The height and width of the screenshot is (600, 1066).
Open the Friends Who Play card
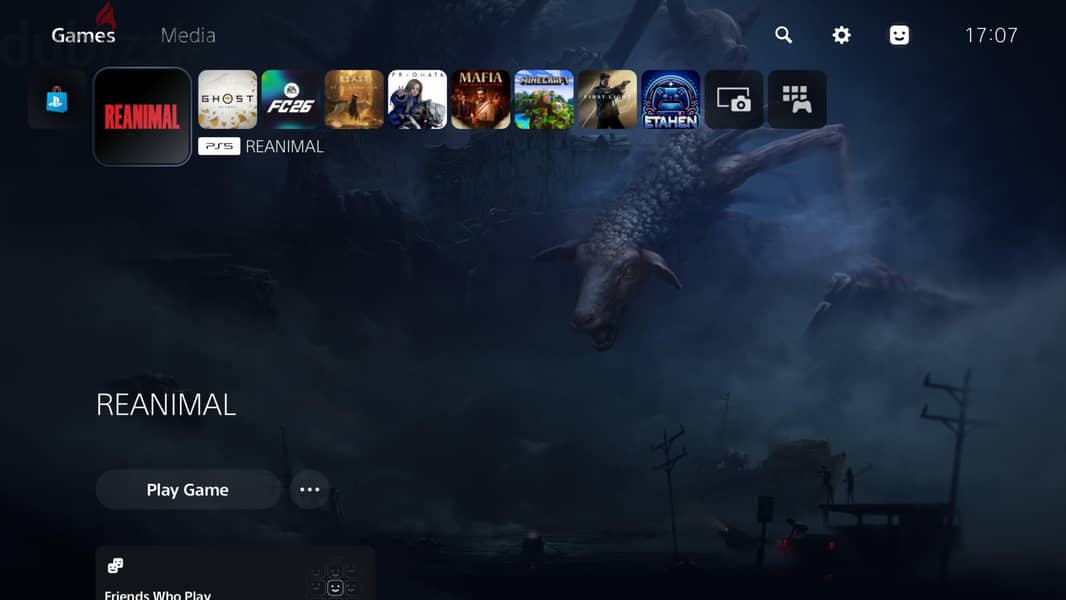point(235,573)
